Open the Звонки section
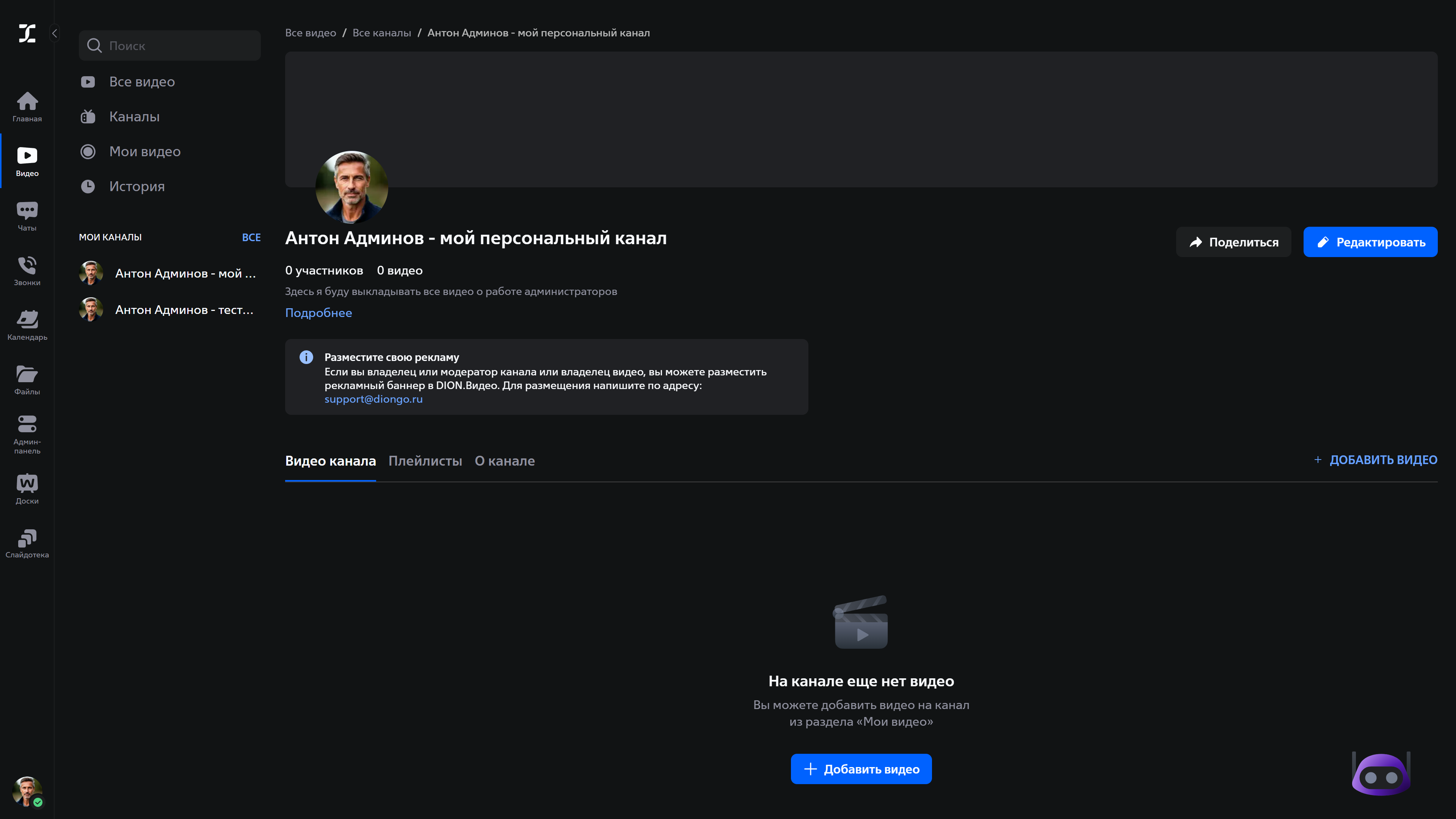 click(x=27, y=270)
